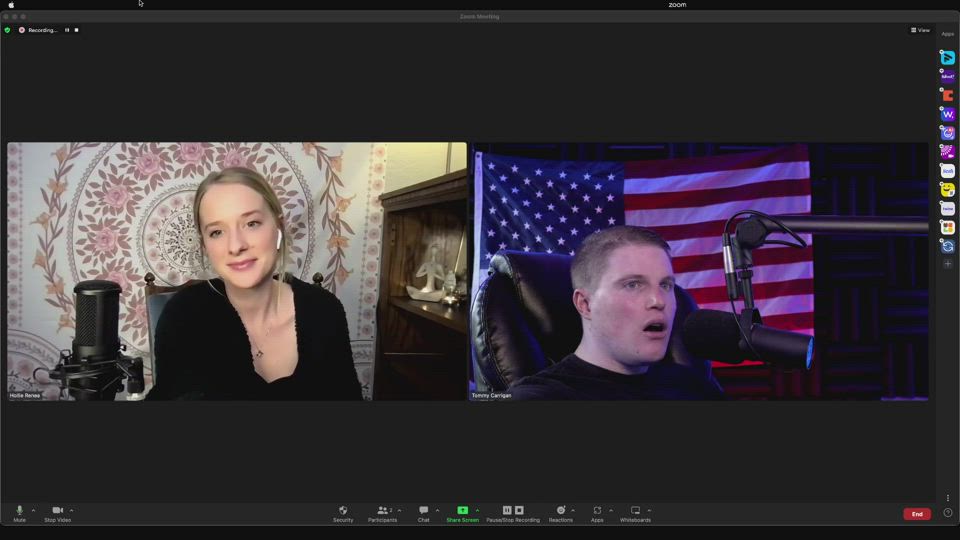Click the green encryption shield icon

pos(7,30)
